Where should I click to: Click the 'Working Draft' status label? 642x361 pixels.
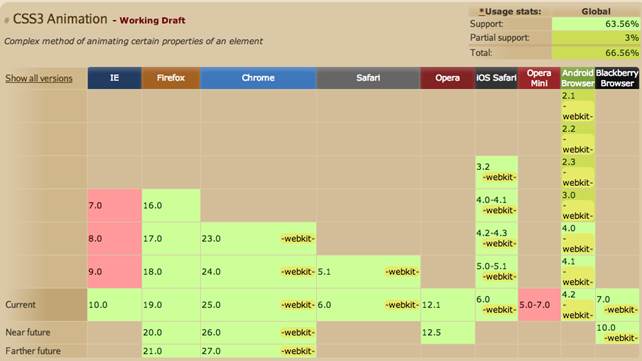152,20
